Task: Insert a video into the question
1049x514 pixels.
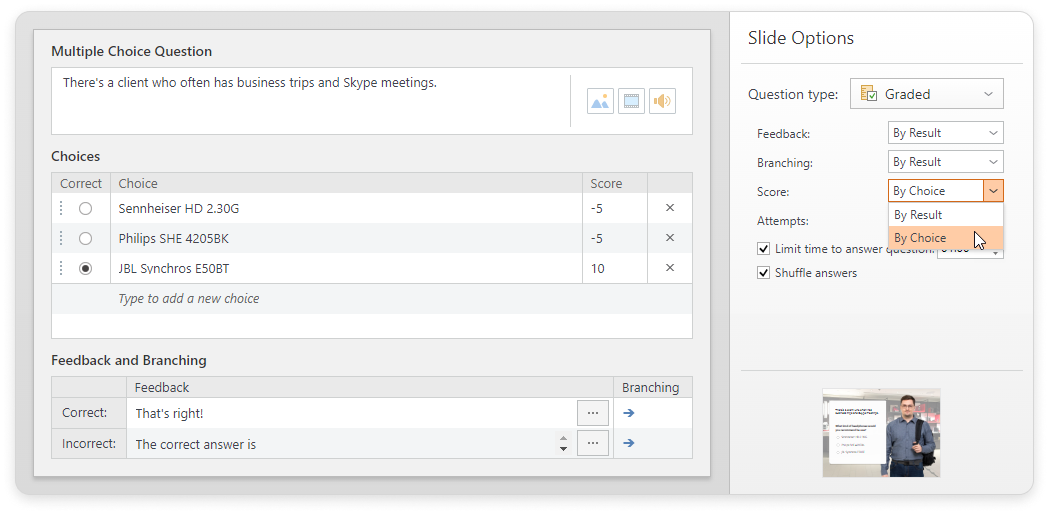Action: point(631,101)
